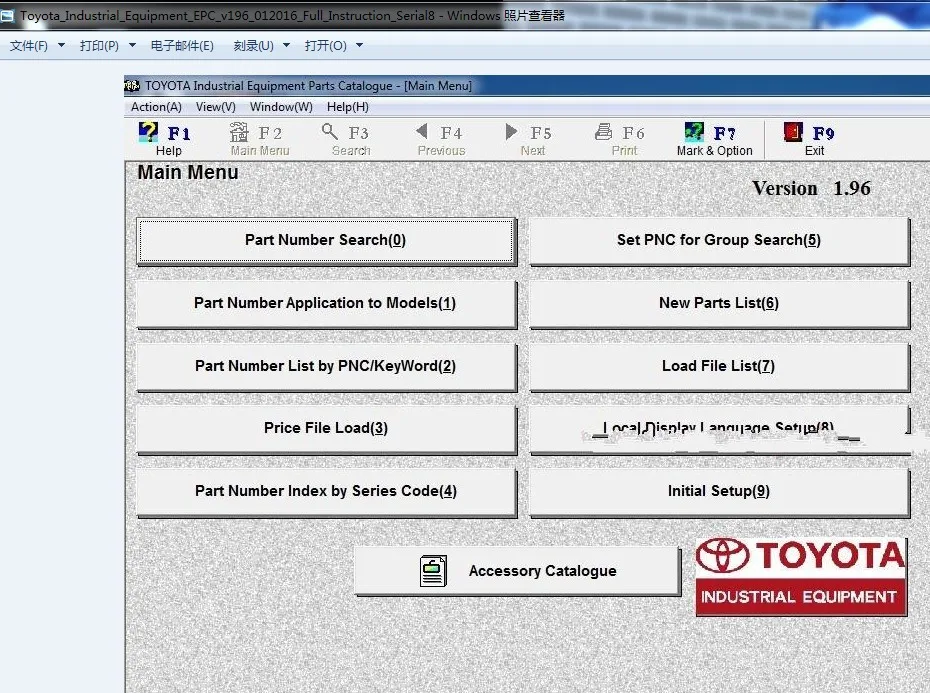Select Part Number List by PNC/KeyWord(2)

(x=326, y=367)
